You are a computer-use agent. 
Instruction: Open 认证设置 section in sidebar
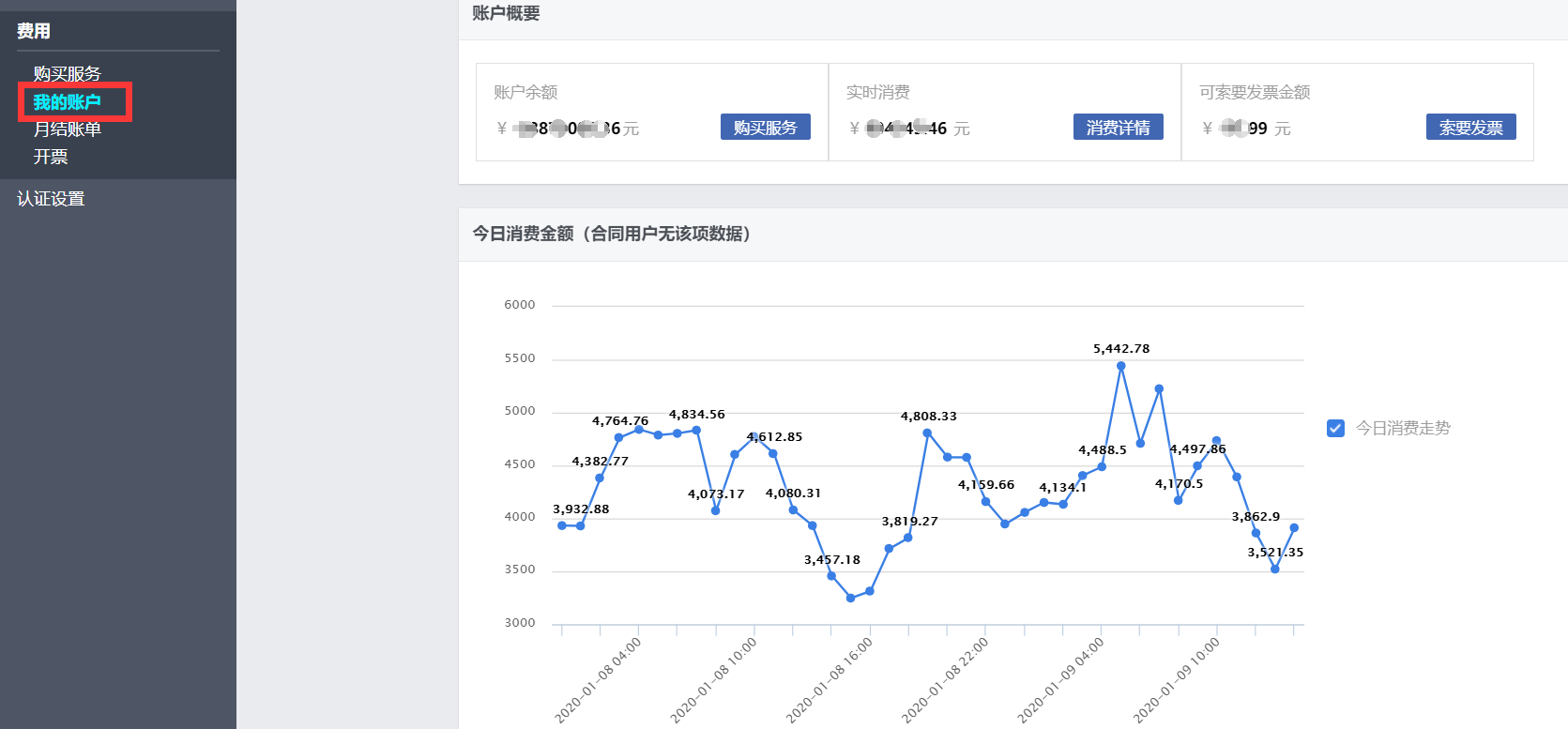point(51,198)
